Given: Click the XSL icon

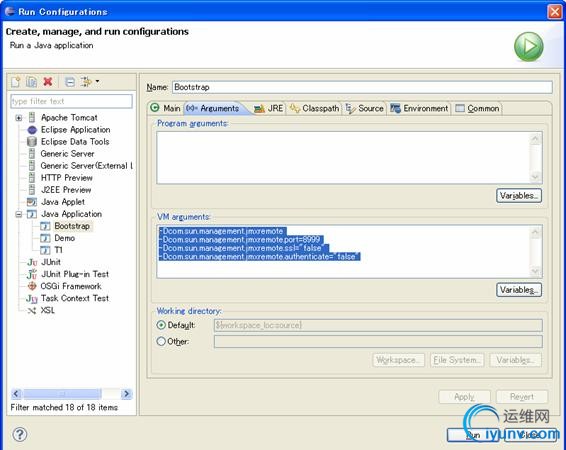Looking at the screenshot, I should (32, 310).
